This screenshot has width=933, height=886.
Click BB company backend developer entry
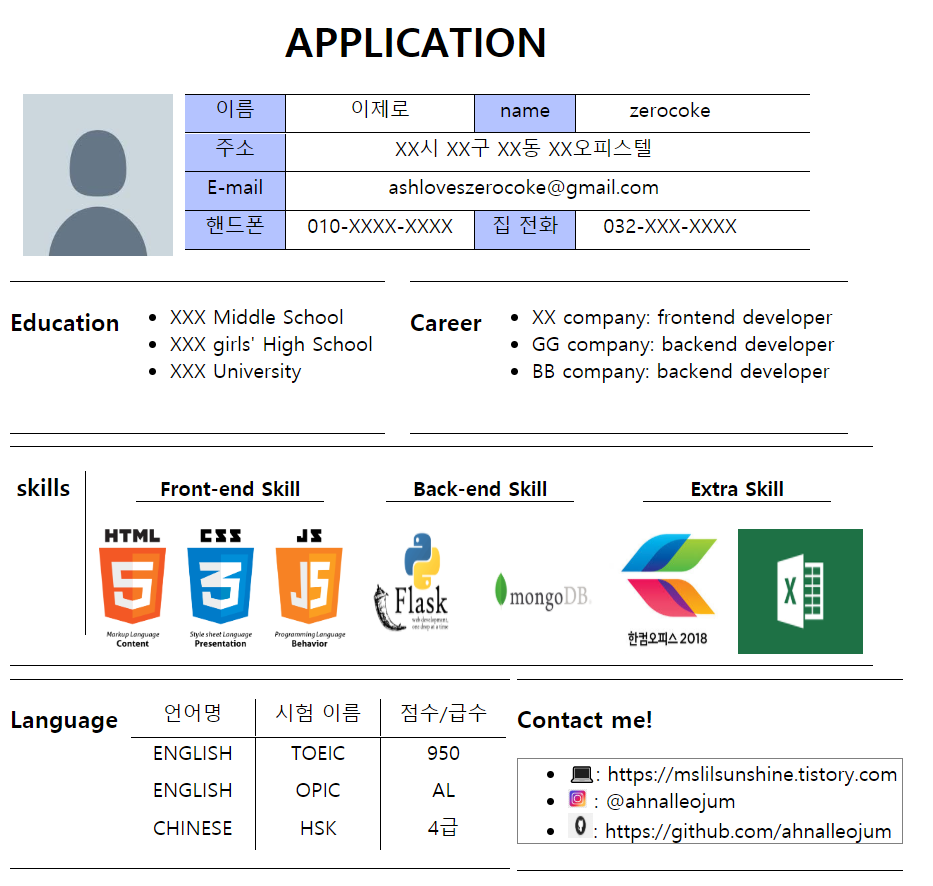pos(681,372)
